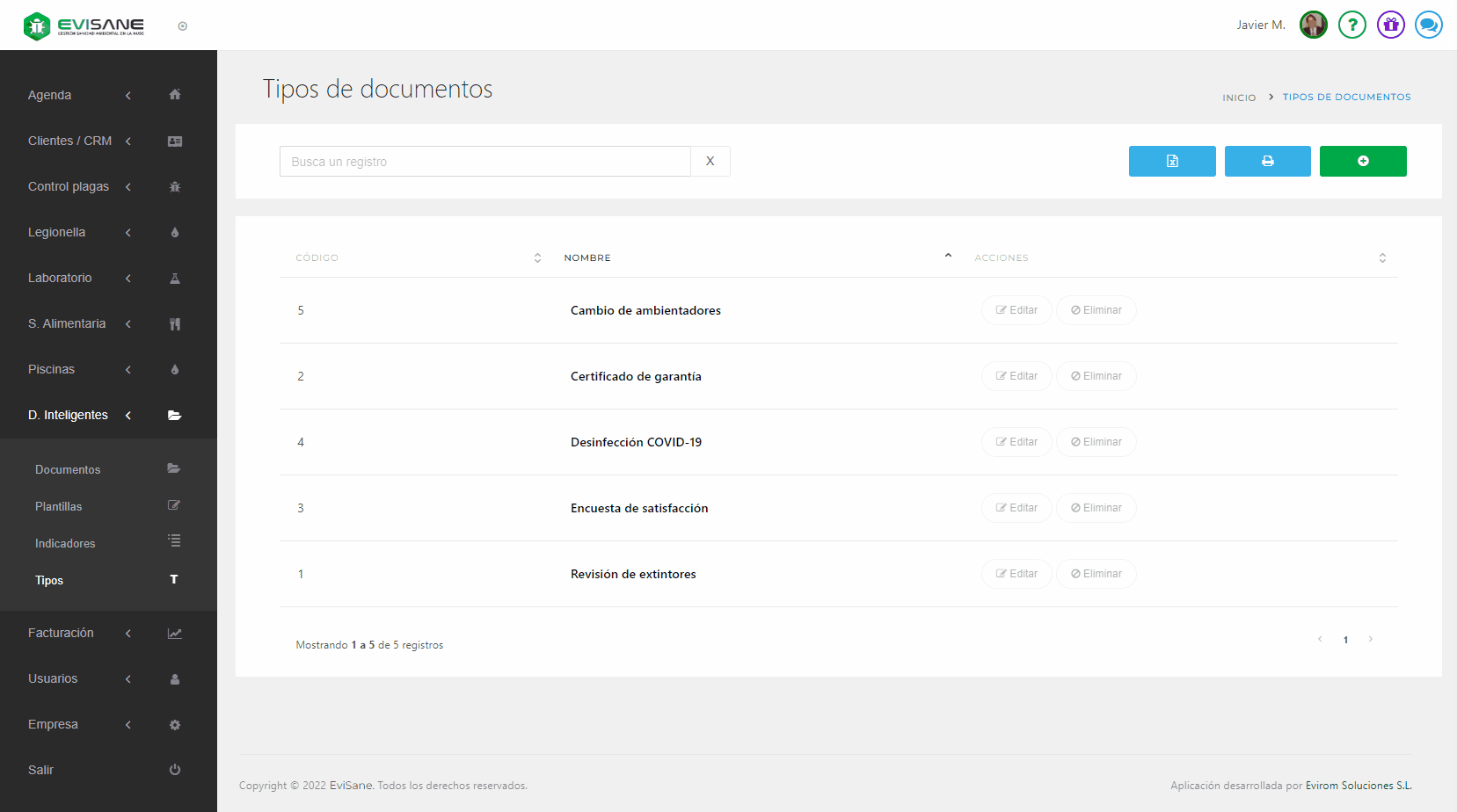Toggle sidebar with the small circle icon
Image resolution: width=1457 pixels, height=812 pixels.
(x=183, y=26)
